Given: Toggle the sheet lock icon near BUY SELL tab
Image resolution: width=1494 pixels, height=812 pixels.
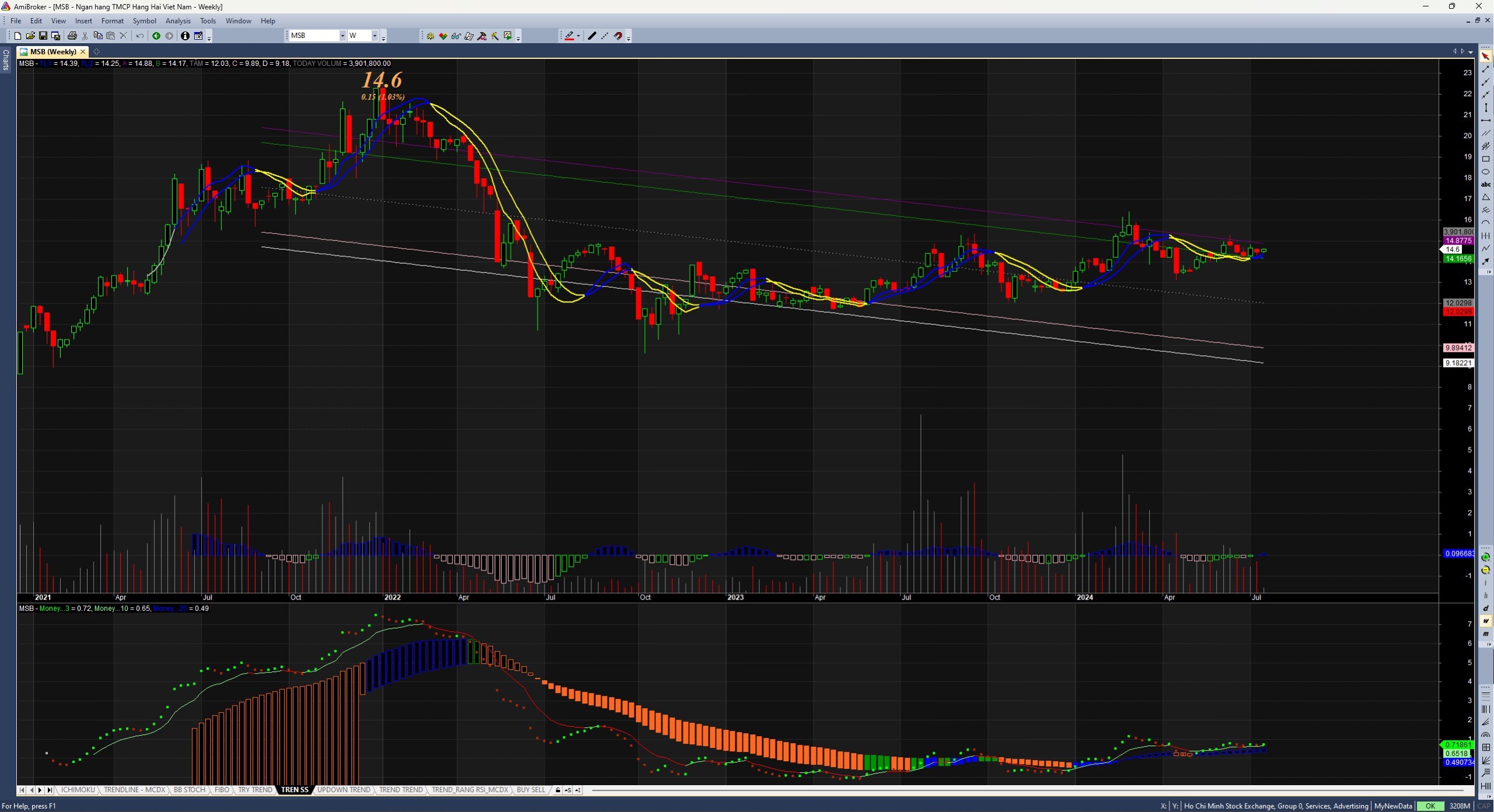Looking at the screenshot, I should (x=558, y=790).
